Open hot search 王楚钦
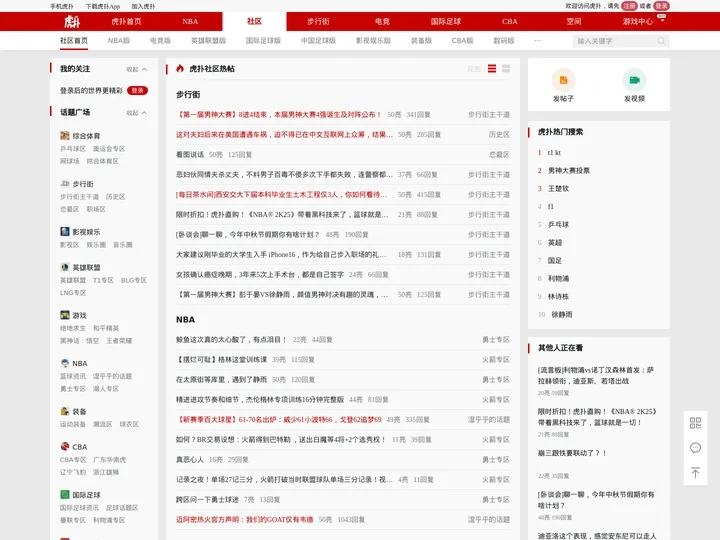This screenshot has height=540, width=720. click(558, 188)
